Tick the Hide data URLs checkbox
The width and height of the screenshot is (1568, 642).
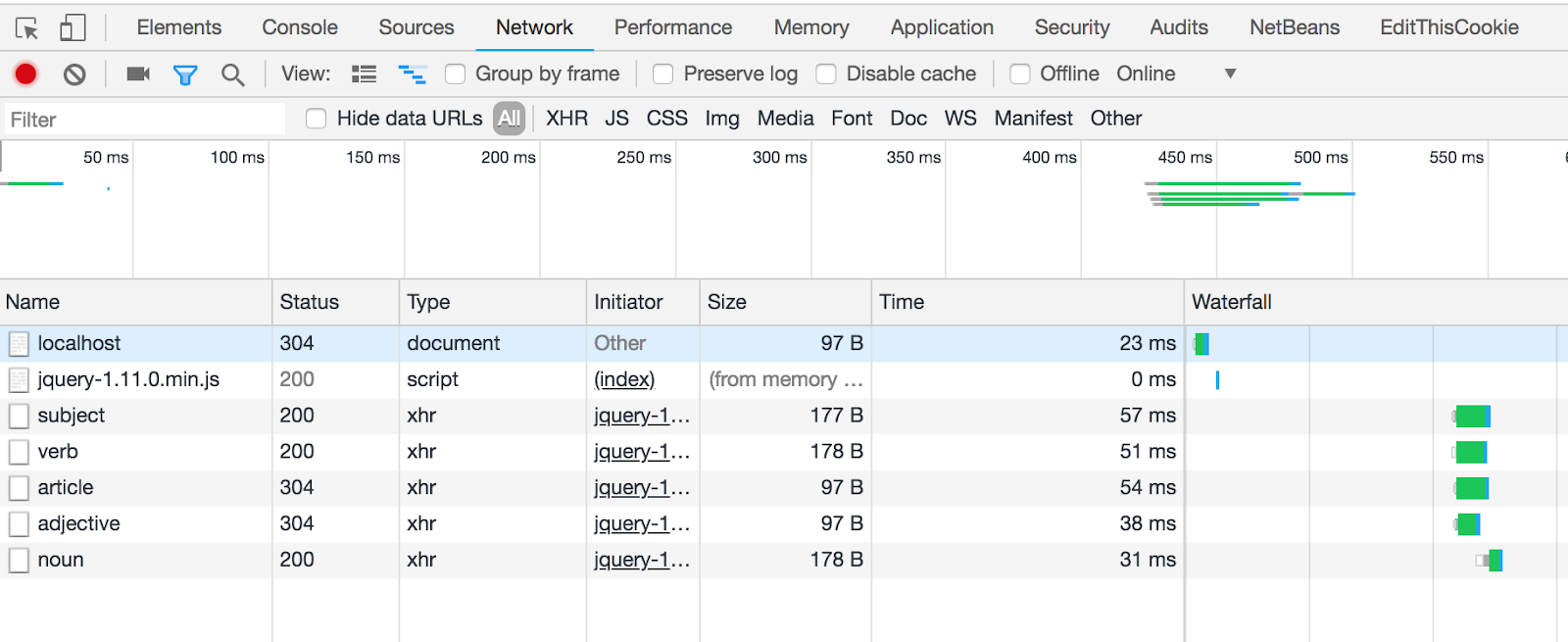point(316,119)
